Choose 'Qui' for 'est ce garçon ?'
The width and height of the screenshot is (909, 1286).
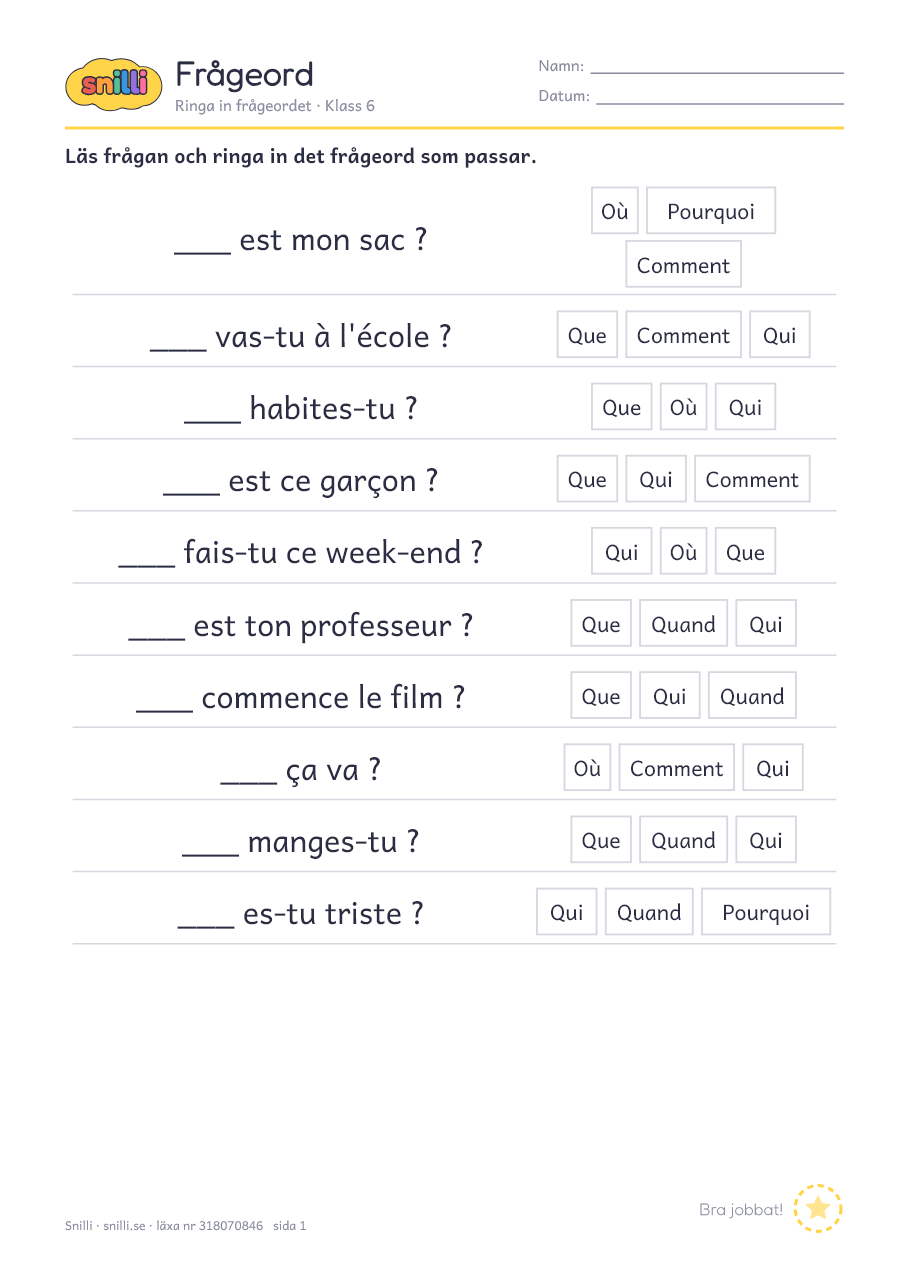tap(656, 479)
